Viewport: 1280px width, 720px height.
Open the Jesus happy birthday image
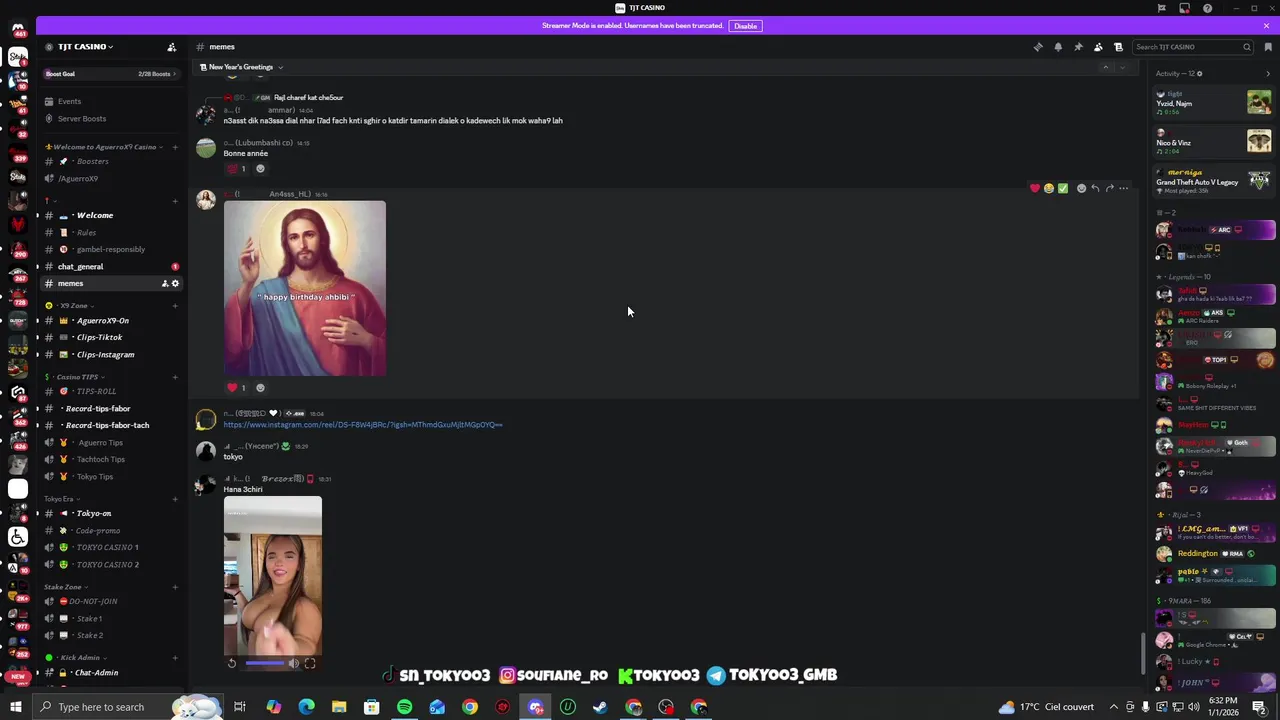point(305,288)
